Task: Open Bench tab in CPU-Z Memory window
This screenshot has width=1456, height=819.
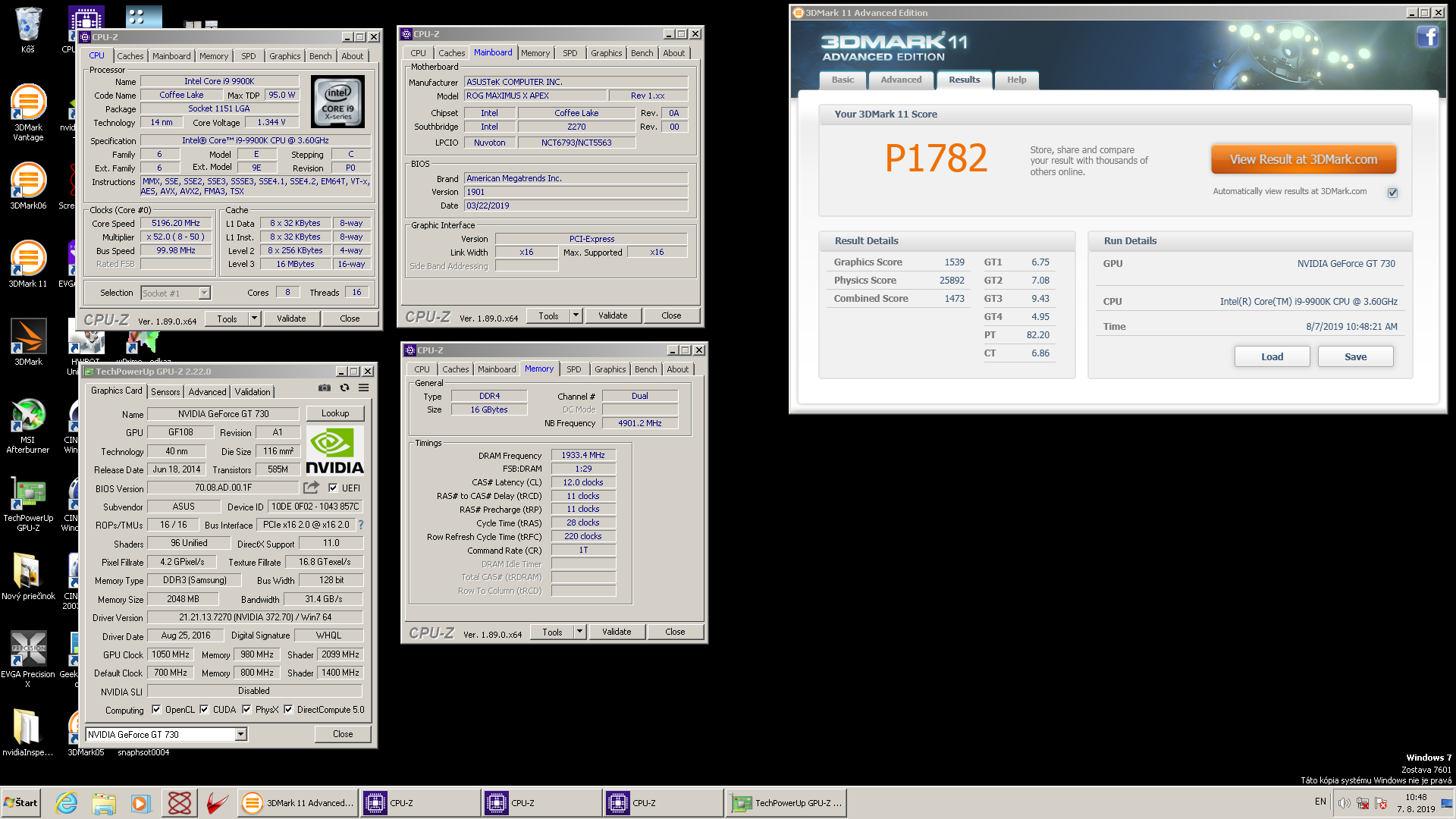Action: click(x=646, y=369)
